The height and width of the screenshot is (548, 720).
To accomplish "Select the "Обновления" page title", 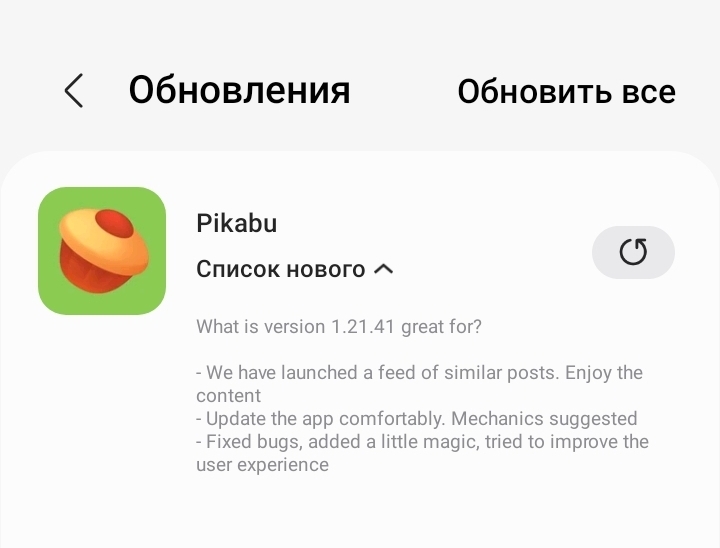I will click(239, 90).
